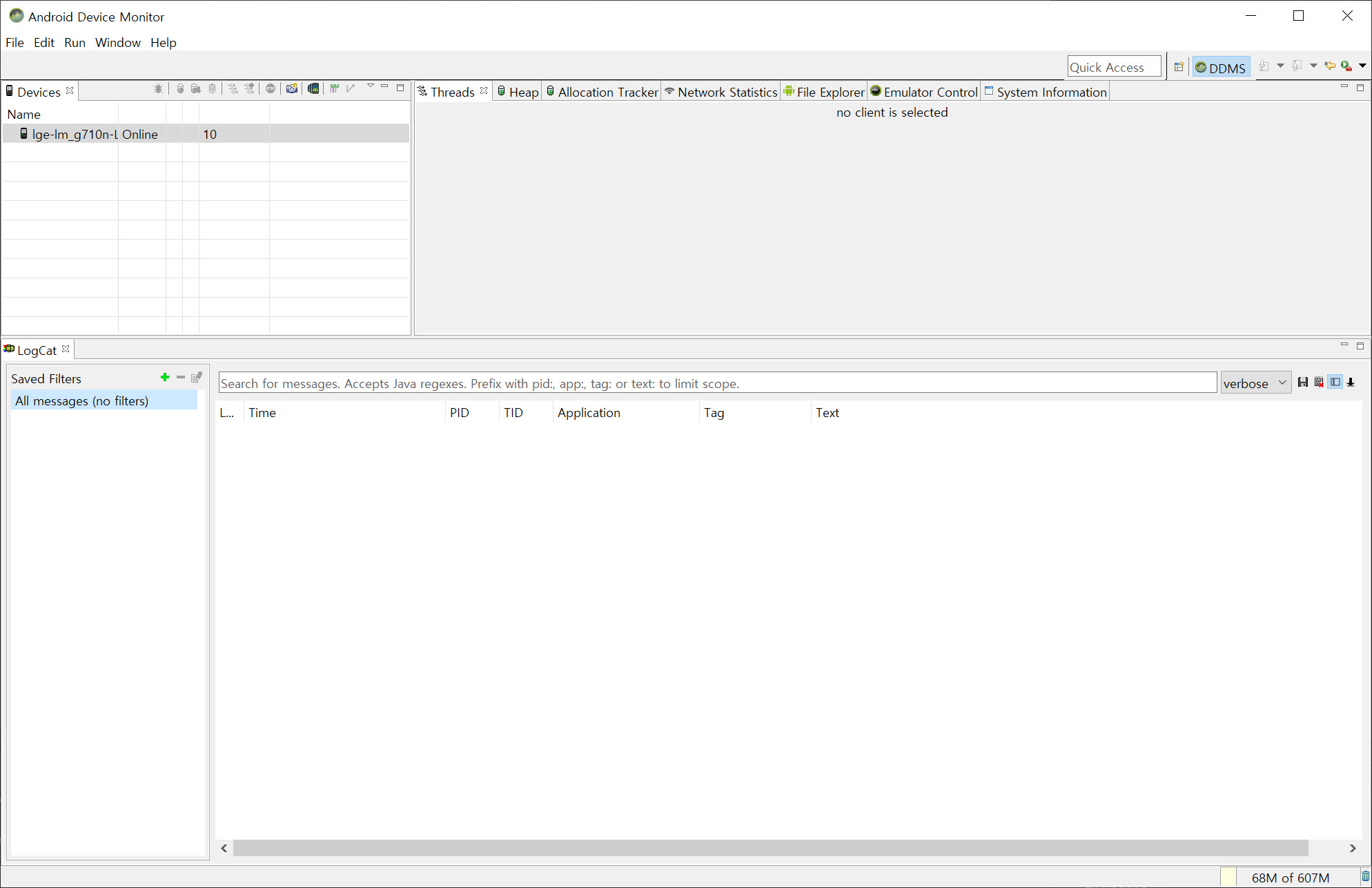Save the LogCat log to file
This screenshot has height=888, width=1372.
1302,383
